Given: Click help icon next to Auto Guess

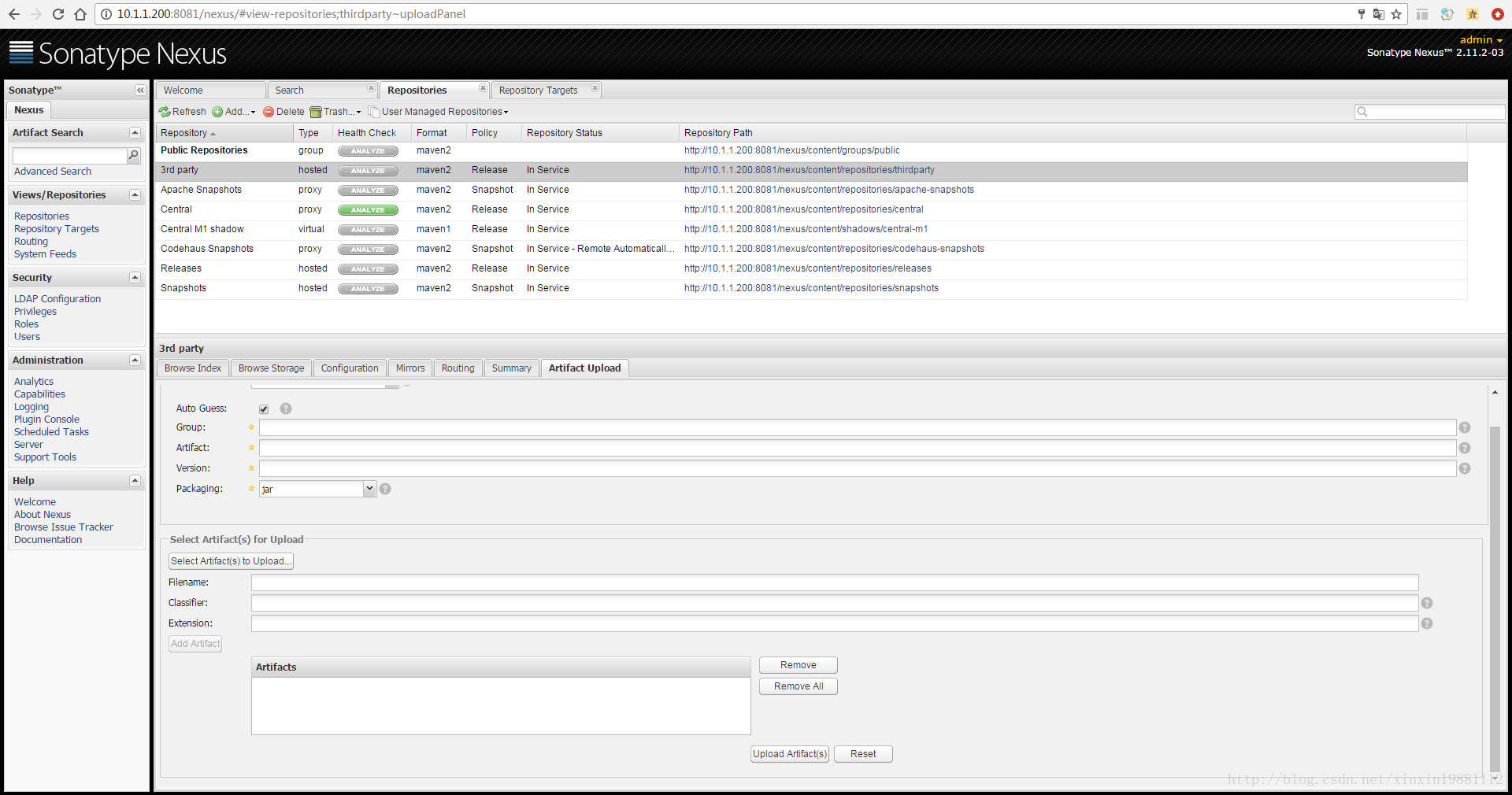Looking at the screenshot, I should click(x=286, y=409).
